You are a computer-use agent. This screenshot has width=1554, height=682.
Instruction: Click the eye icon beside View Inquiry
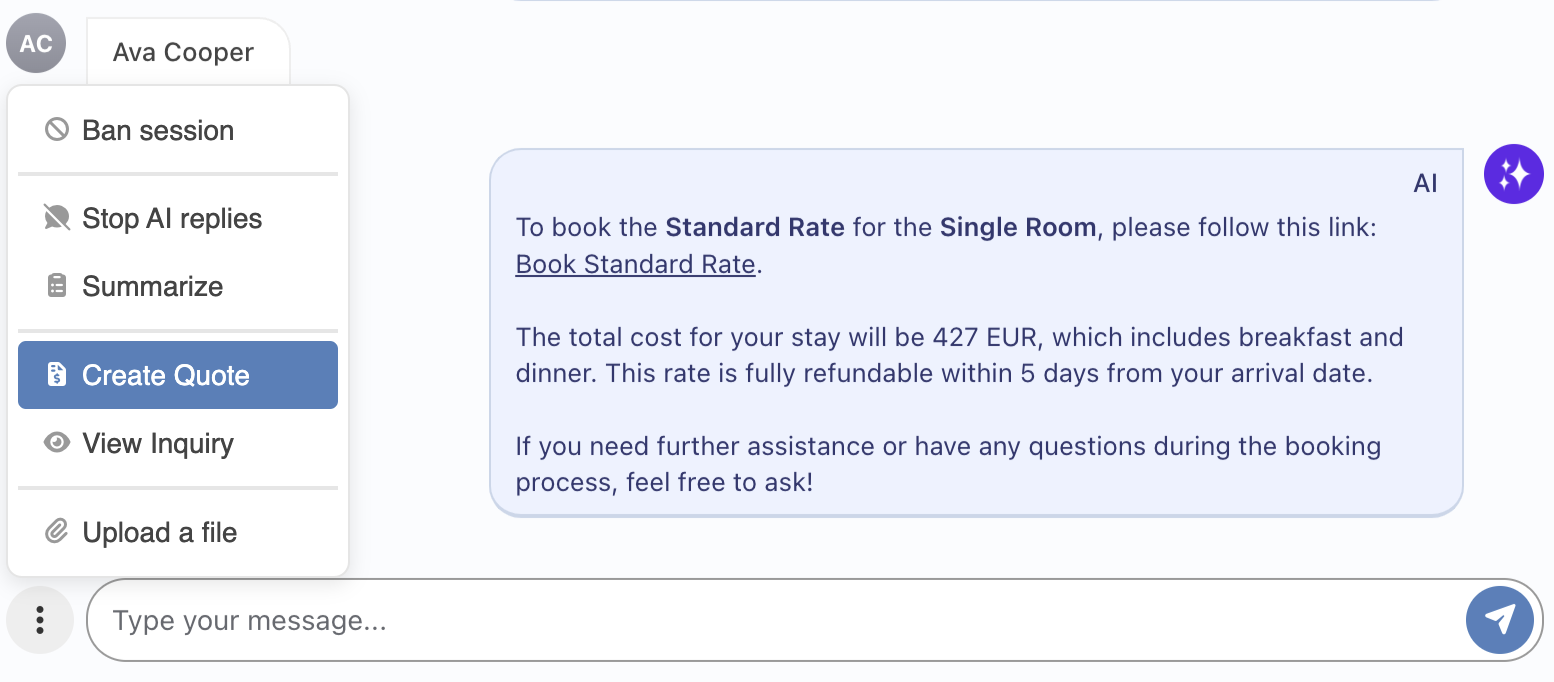tap(57, 443)
